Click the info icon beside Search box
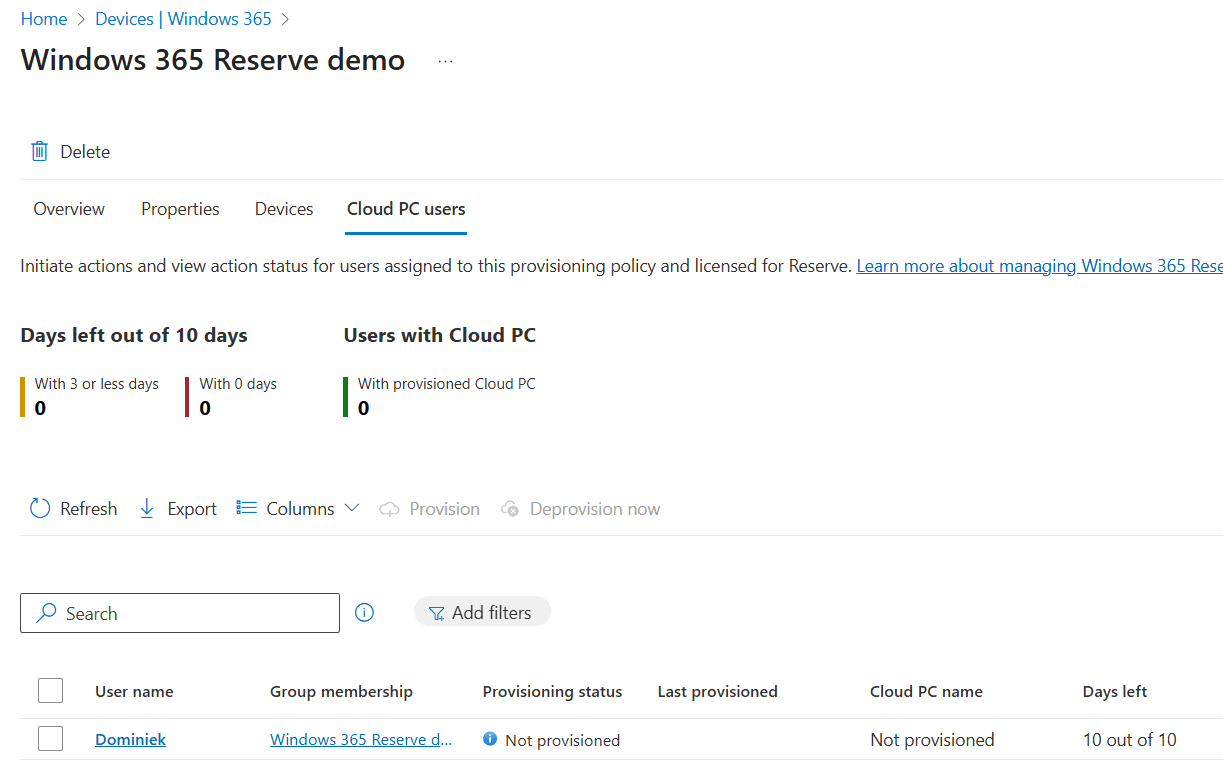This screenshot has width=1223, height=777. (x=365, y=613)
